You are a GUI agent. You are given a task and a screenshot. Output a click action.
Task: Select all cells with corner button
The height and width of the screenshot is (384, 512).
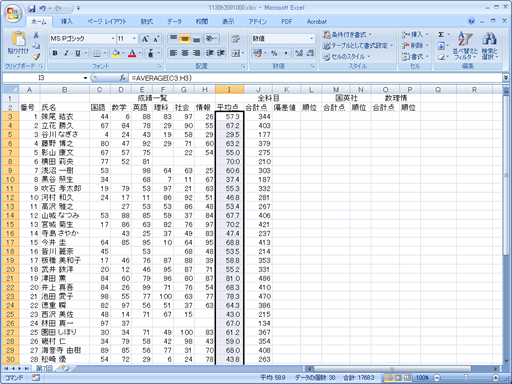point(10,89)
